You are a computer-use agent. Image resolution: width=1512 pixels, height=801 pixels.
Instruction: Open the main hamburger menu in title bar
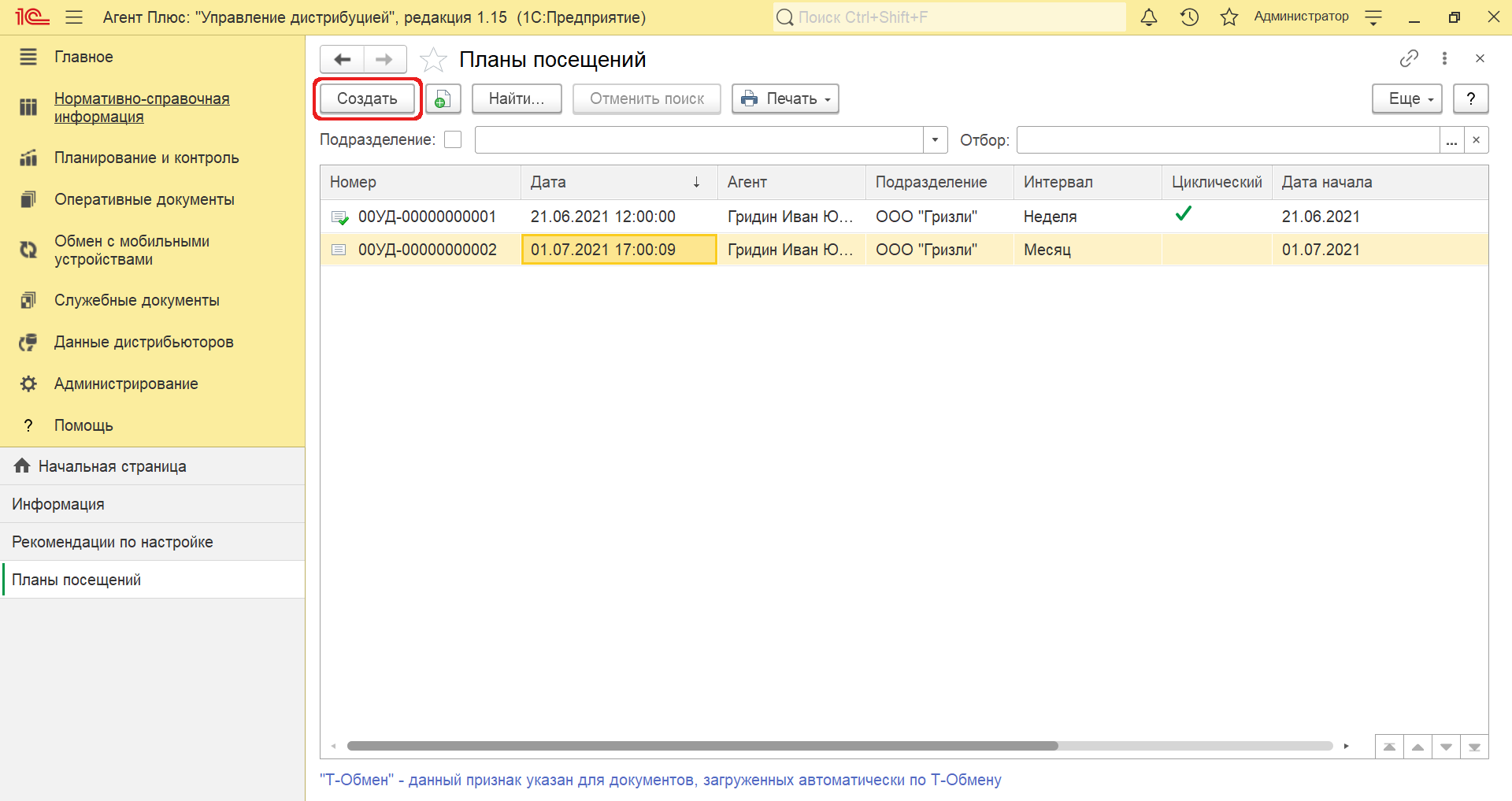(74, 17)
